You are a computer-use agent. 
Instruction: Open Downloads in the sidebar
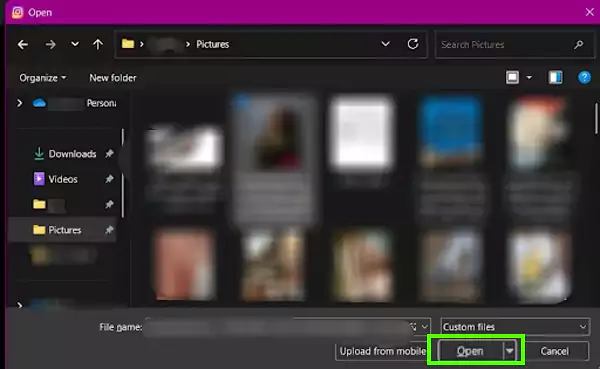(x=72, y=154)
